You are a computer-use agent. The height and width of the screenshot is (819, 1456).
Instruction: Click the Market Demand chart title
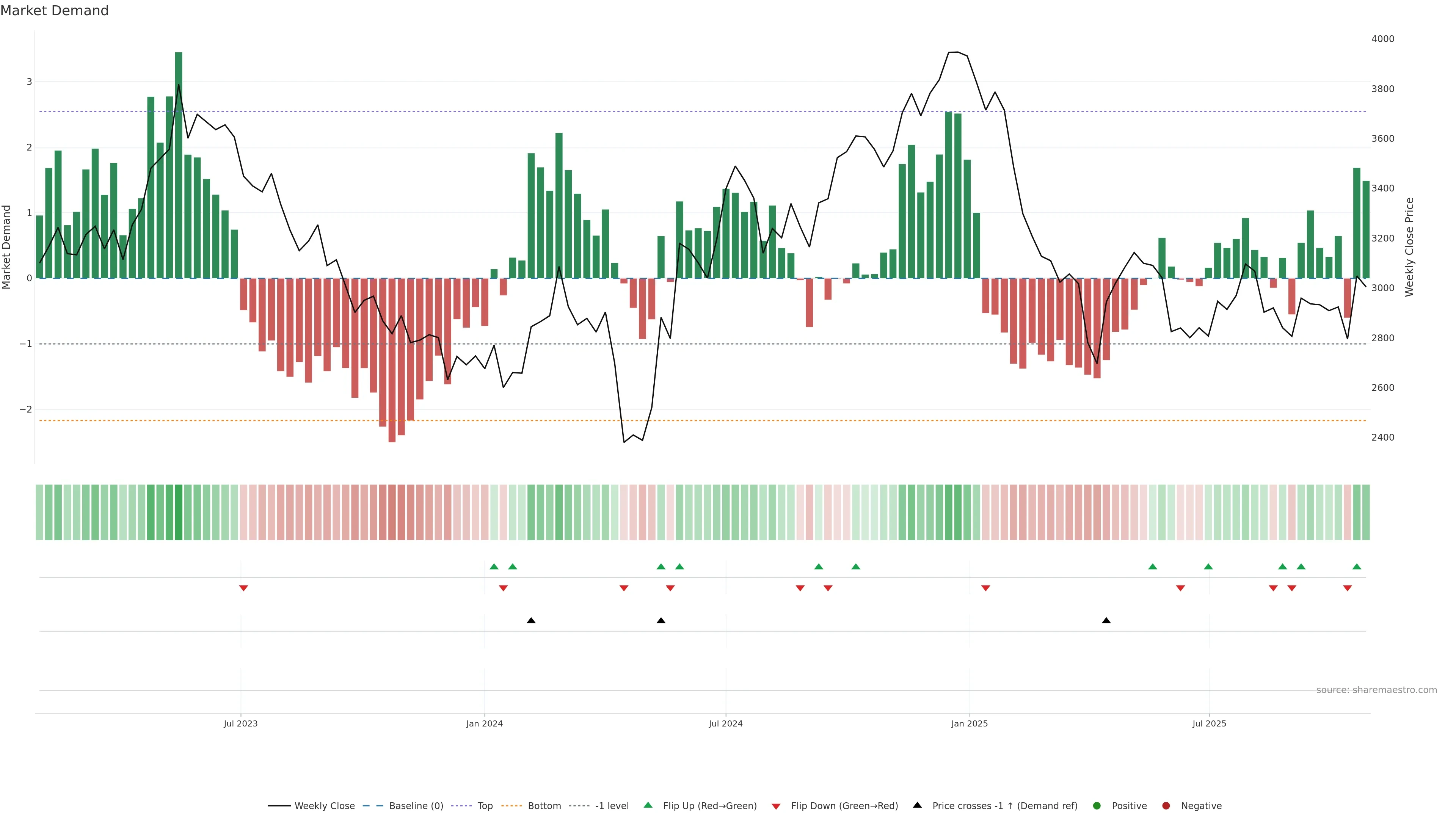[54, 11]
